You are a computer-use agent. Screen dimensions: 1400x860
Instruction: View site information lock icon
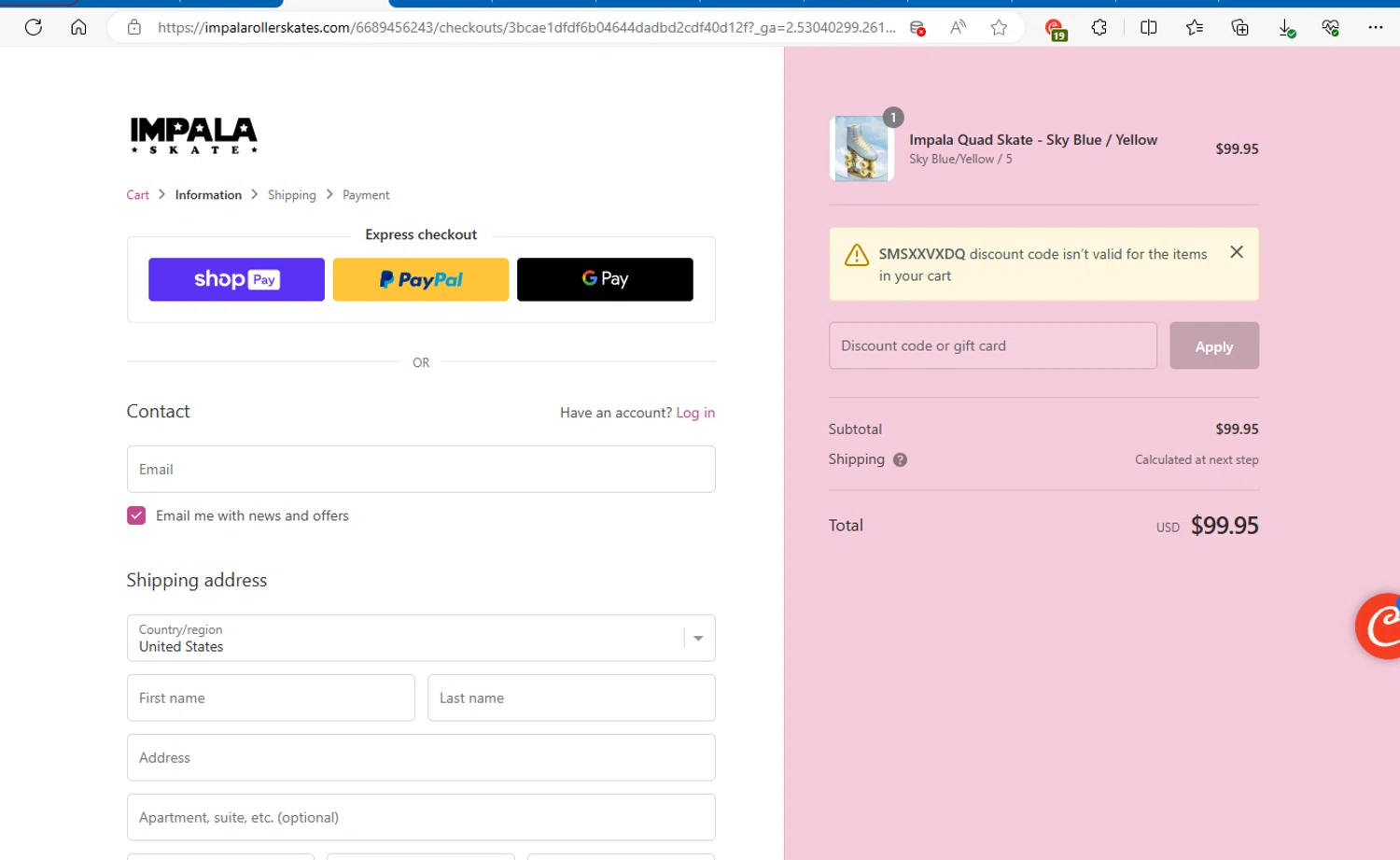(x=134, y=27)
